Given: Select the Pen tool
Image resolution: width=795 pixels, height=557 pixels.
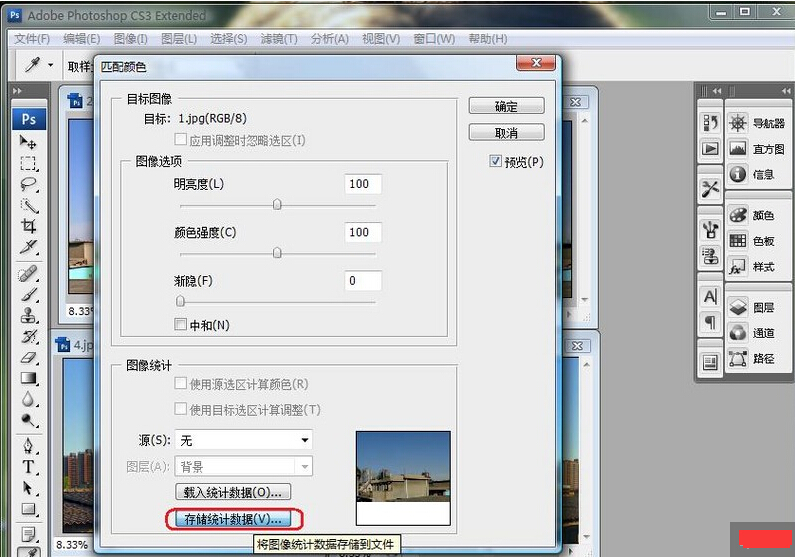Looking at the screenshot, I should pos(28,446).
